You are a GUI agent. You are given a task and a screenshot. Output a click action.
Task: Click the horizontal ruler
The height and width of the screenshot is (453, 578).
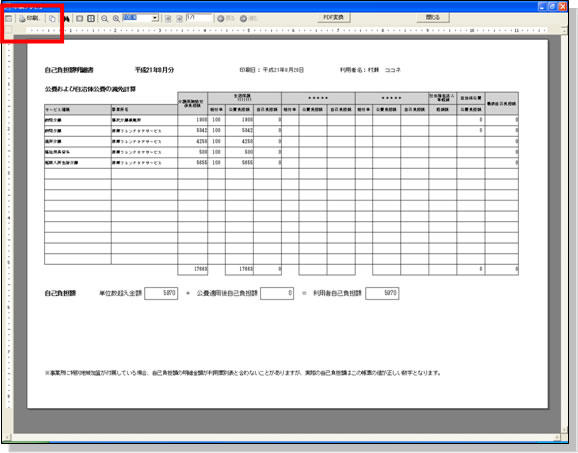coord(288,30)
